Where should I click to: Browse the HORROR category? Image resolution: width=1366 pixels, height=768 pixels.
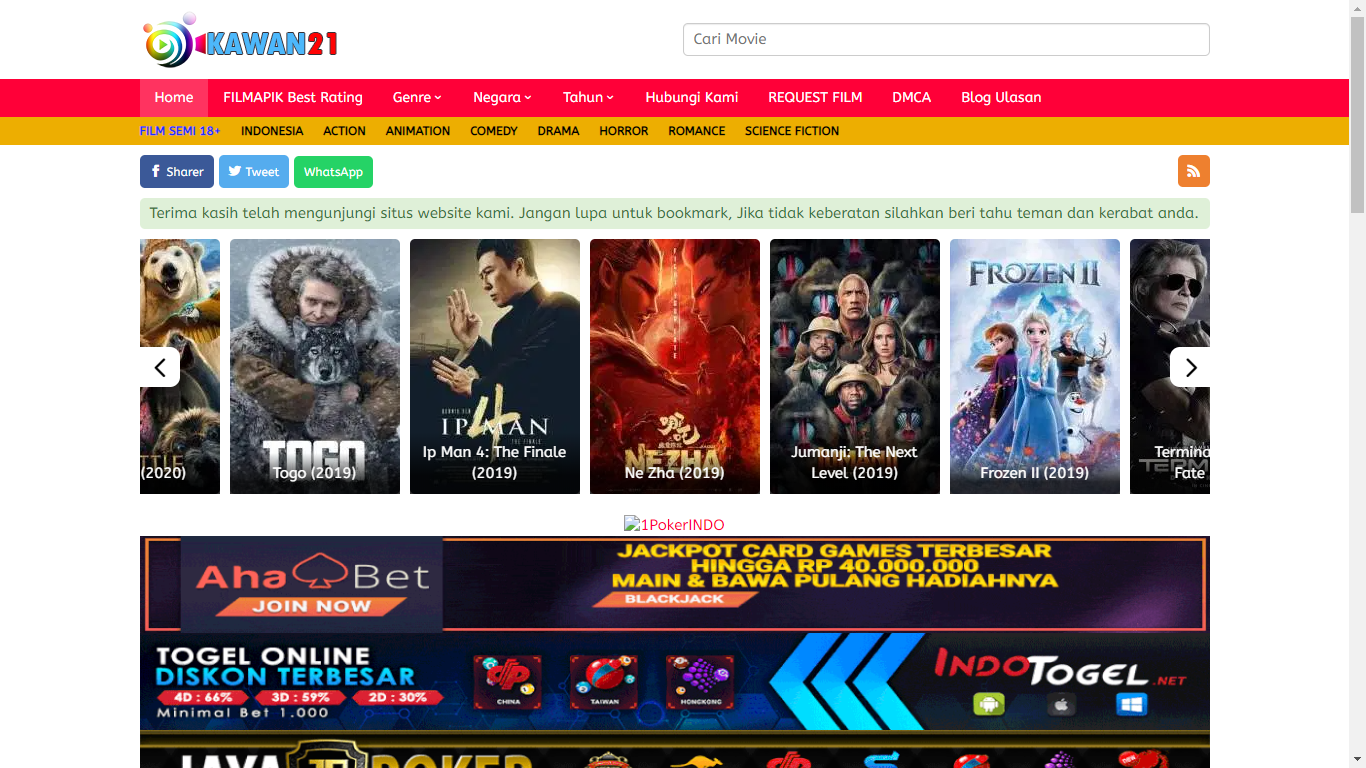coord(624,131)
